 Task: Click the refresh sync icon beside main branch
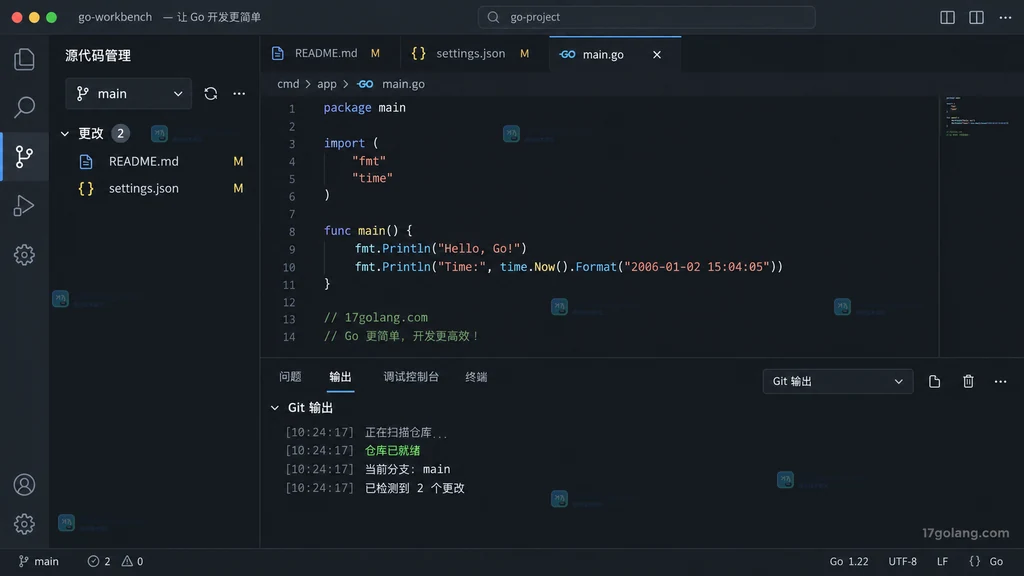pos(210,93)
